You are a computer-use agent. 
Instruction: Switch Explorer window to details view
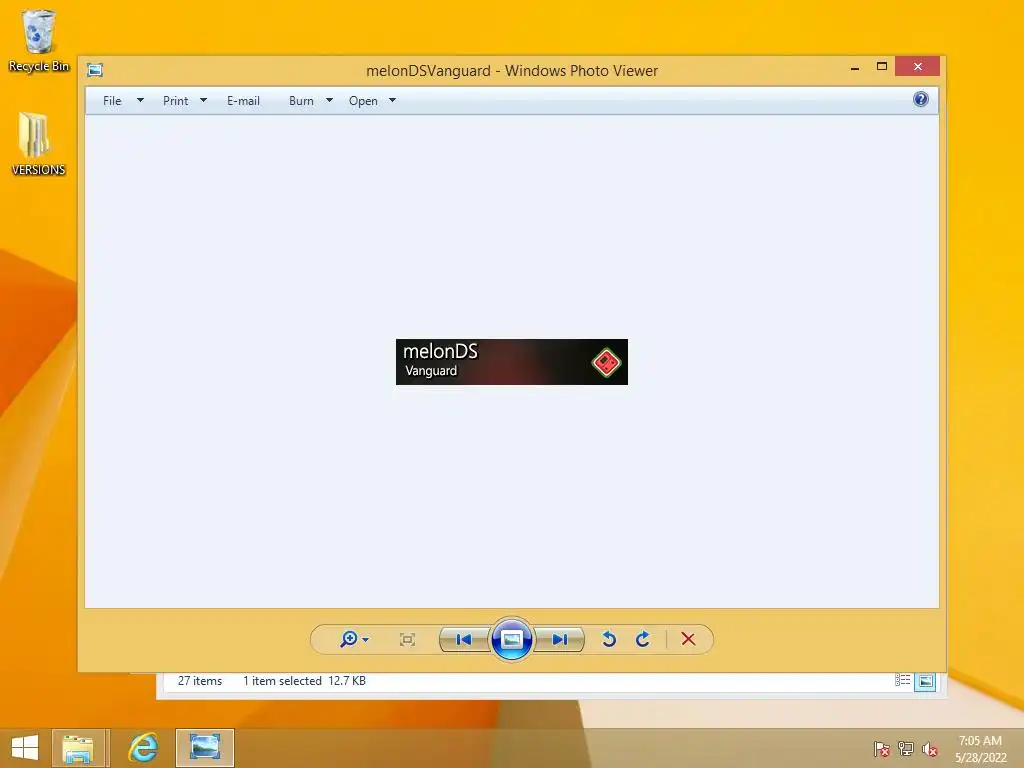(903, 680)
